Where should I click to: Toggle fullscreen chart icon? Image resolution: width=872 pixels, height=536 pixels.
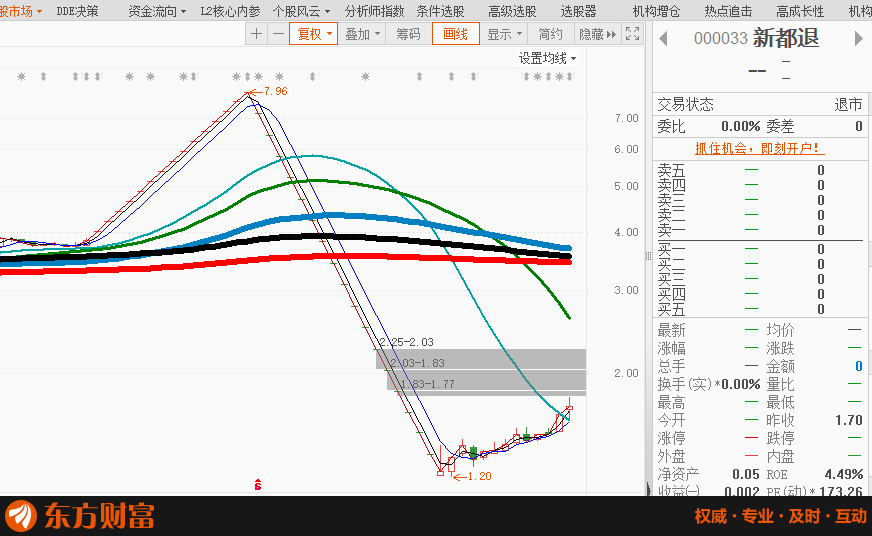click(632, 34)
